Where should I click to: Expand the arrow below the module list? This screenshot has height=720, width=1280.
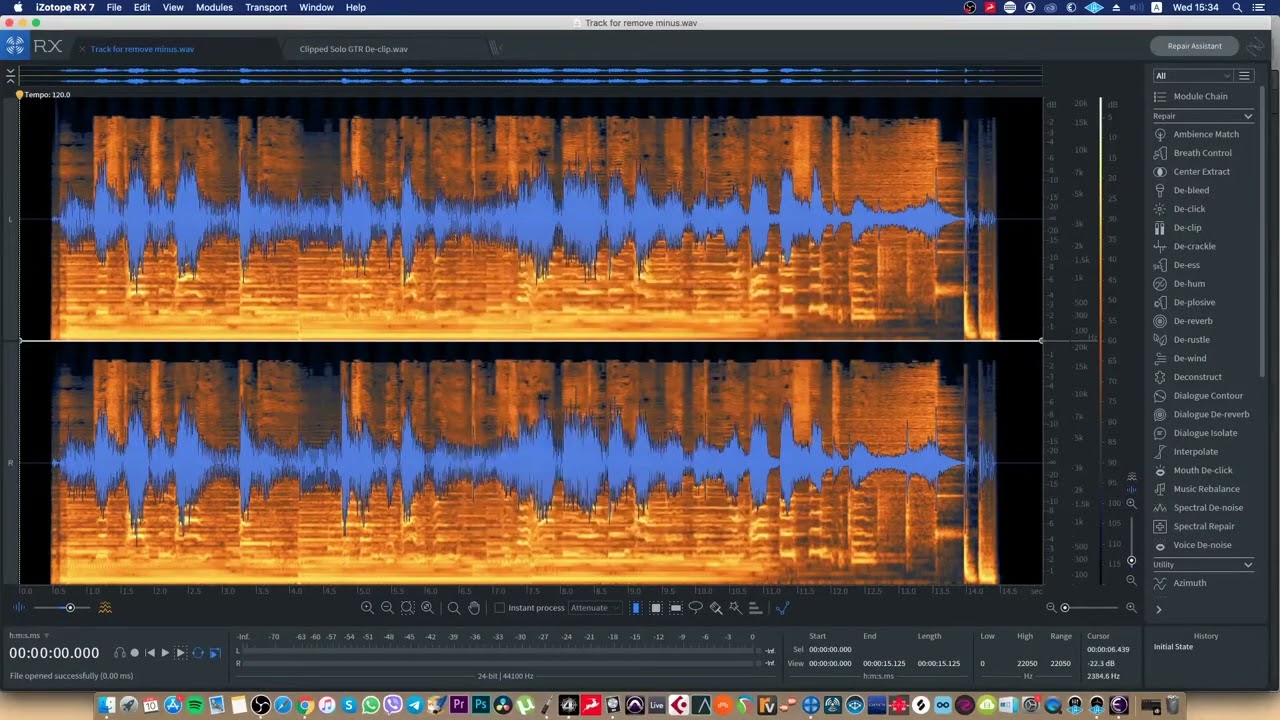pos(1159,609)
